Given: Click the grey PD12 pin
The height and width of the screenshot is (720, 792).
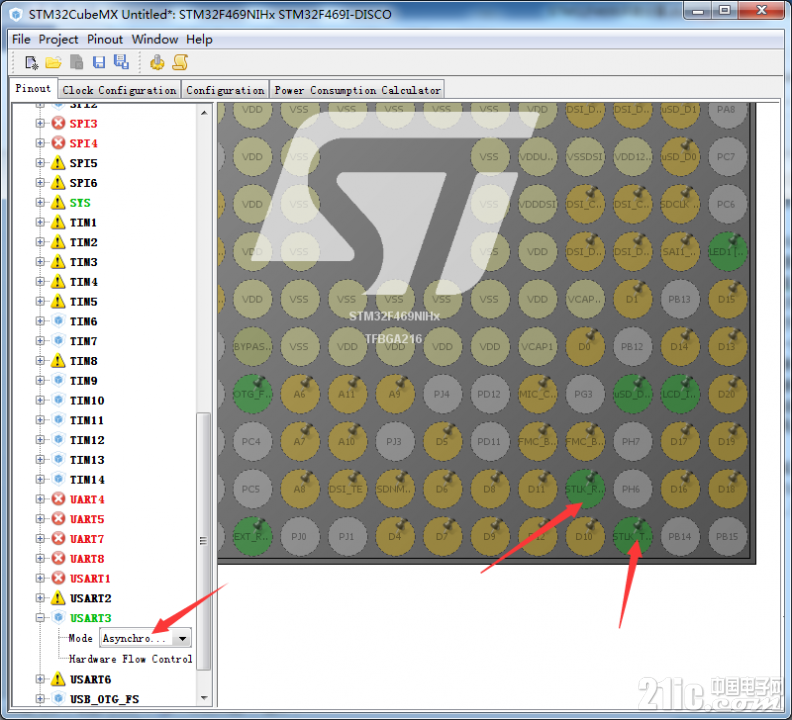Looking at the screenshot, I should [x=489, y=393].
